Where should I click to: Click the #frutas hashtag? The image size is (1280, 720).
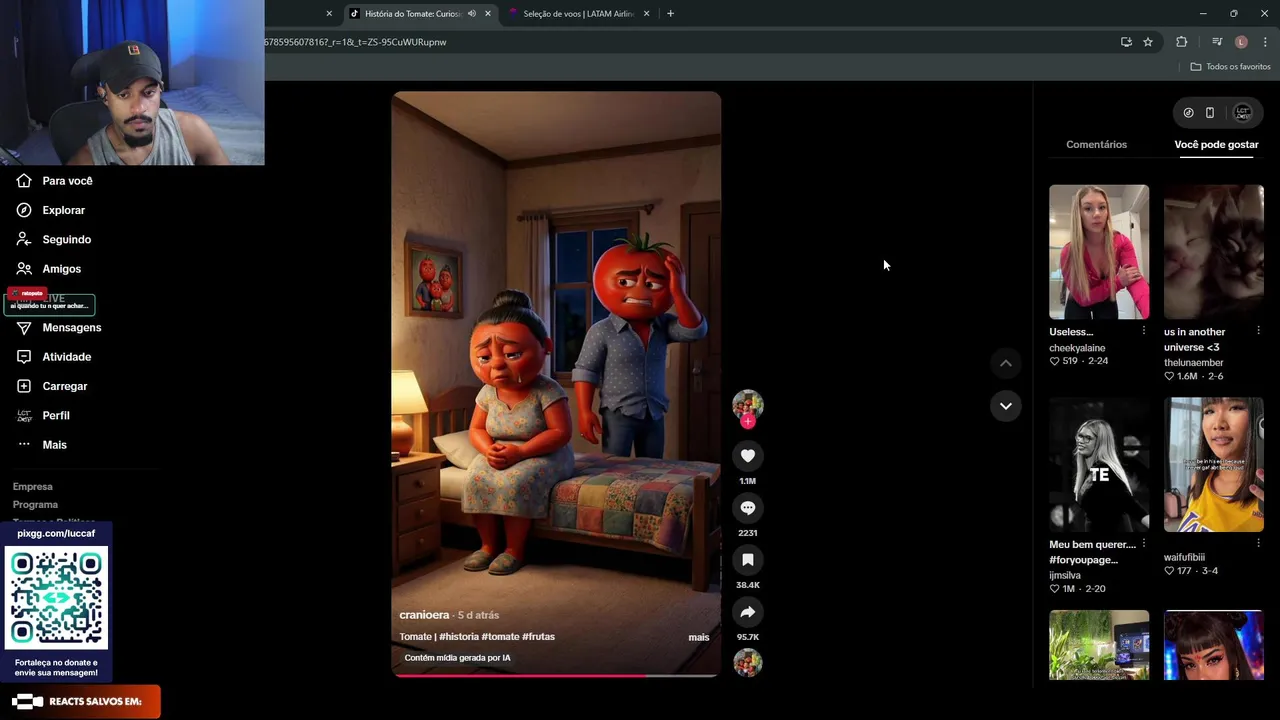pyautogui.click(x=539, y=637)
